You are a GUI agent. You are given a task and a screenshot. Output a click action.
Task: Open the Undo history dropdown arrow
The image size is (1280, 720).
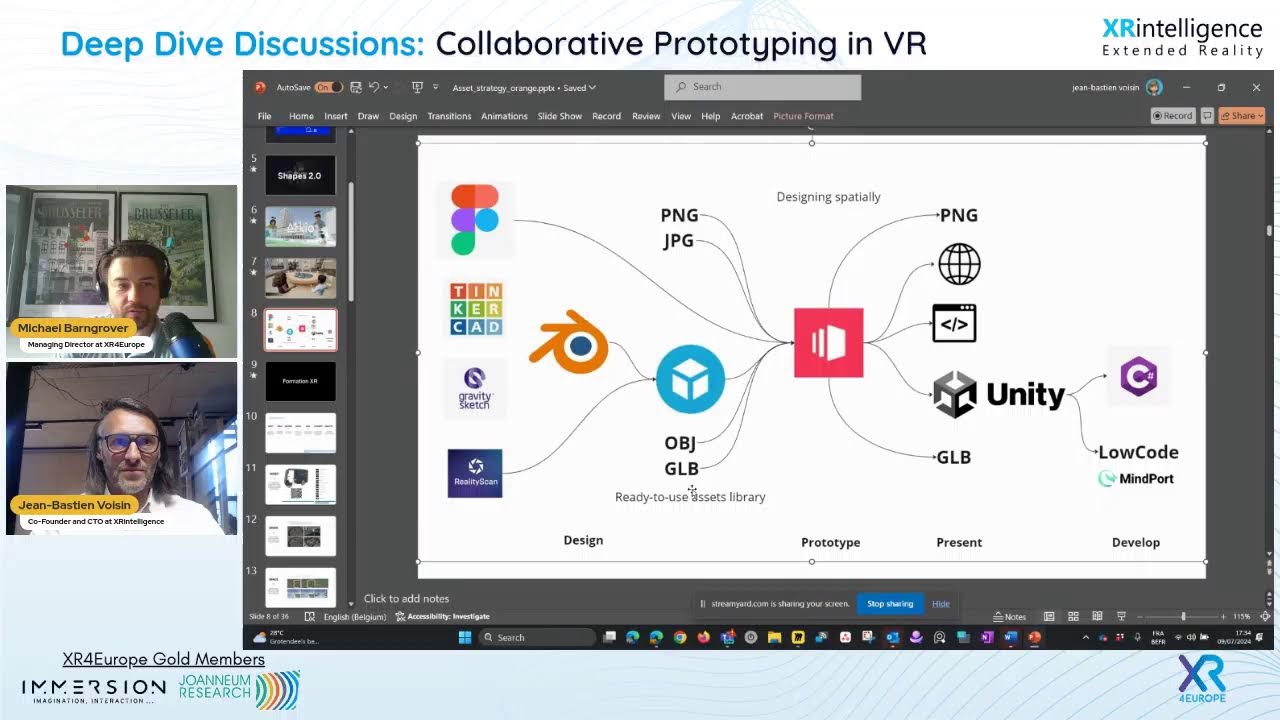[385, 87]
